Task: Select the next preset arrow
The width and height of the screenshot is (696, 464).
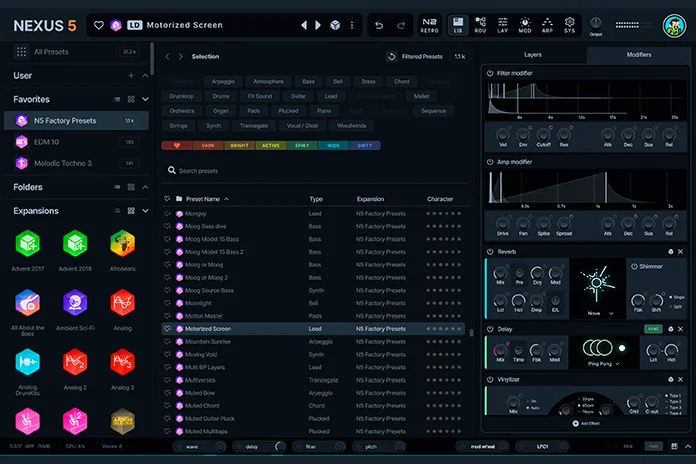Action: tap(318, 25)
